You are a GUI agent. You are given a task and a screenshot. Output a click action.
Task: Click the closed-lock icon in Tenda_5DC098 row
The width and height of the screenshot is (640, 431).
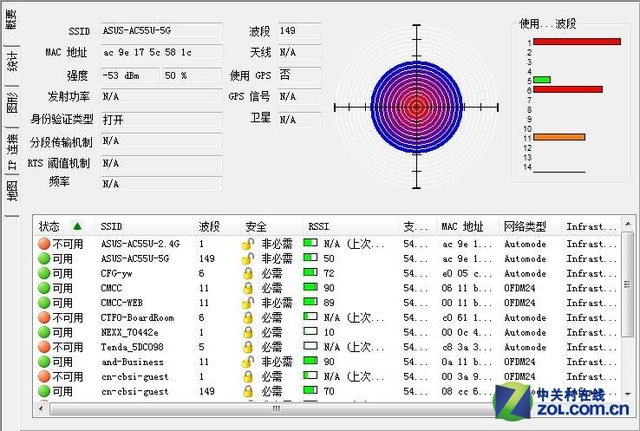point(248,347)
